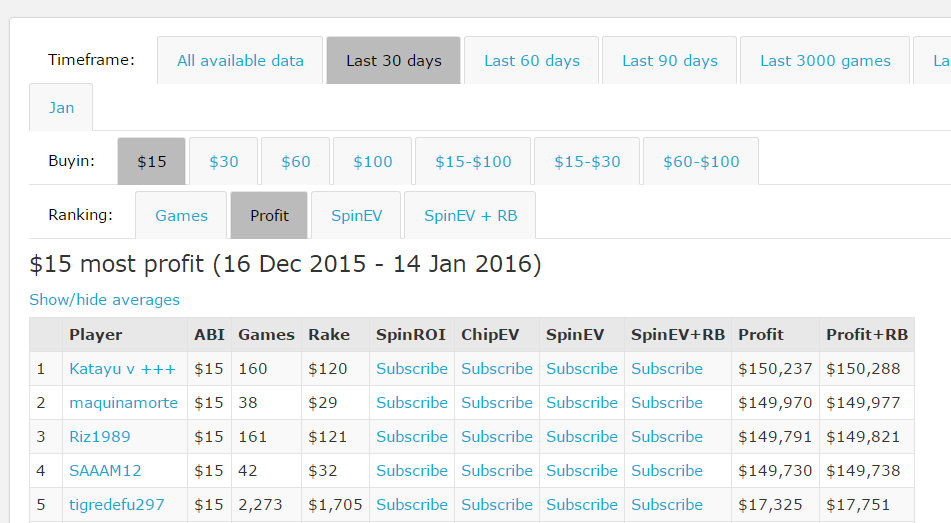Open maquinamorte player page
The width and height of the screenshot is (951, 523).
click(x=123, y=403)
